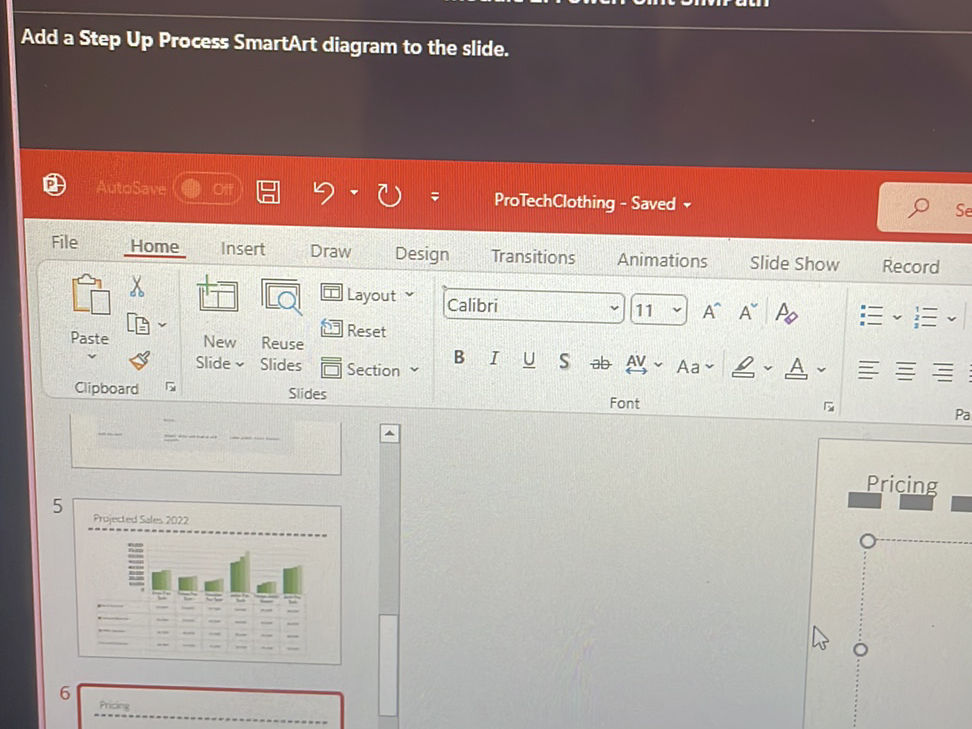The image size is (972, 729).
Task: Toggle strikethrough formatting
Action: [x=600, y=362]
